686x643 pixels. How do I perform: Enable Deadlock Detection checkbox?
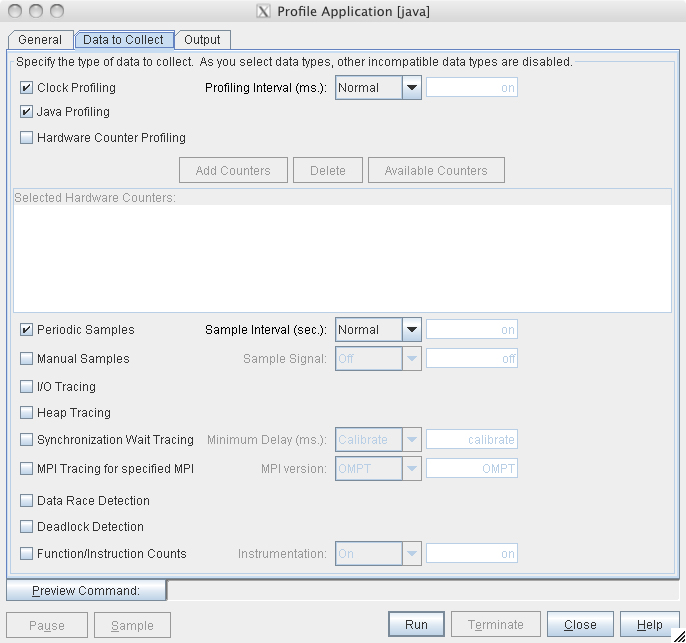click(26, 526)
